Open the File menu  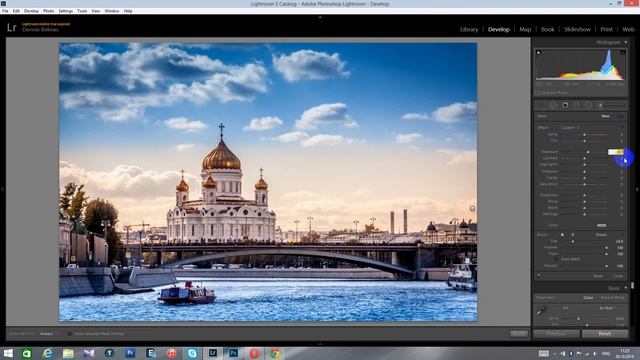point(5,11)
